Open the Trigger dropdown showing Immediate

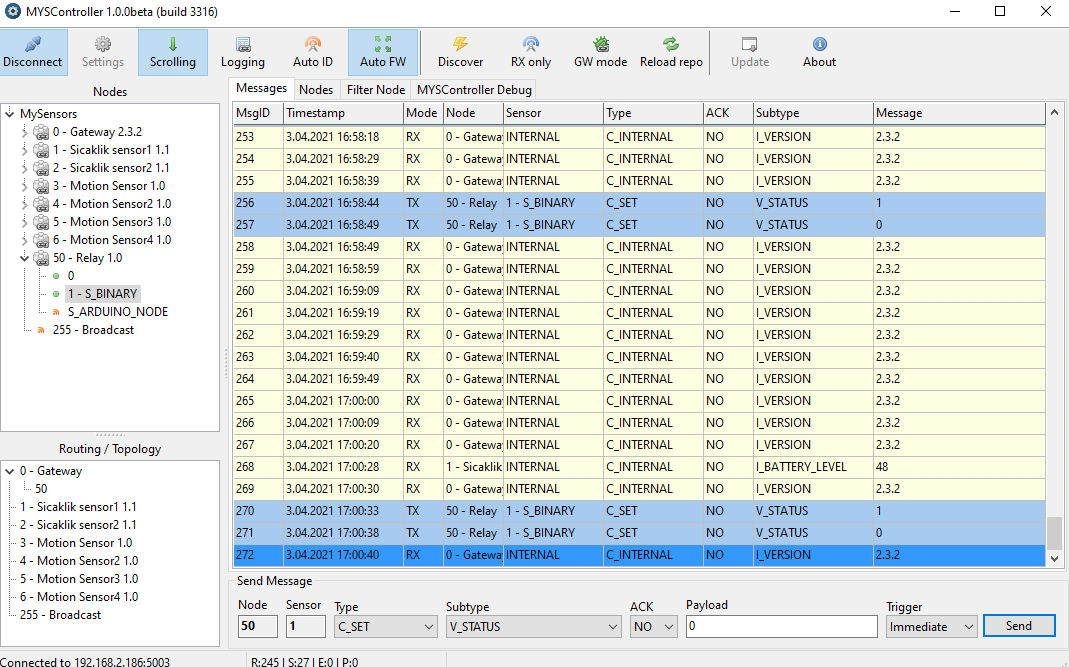pyautogui.click(x=932, y=627)
